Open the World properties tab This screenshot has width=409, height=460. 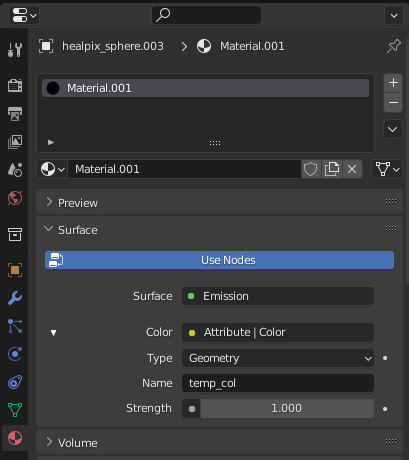point(15,198)
